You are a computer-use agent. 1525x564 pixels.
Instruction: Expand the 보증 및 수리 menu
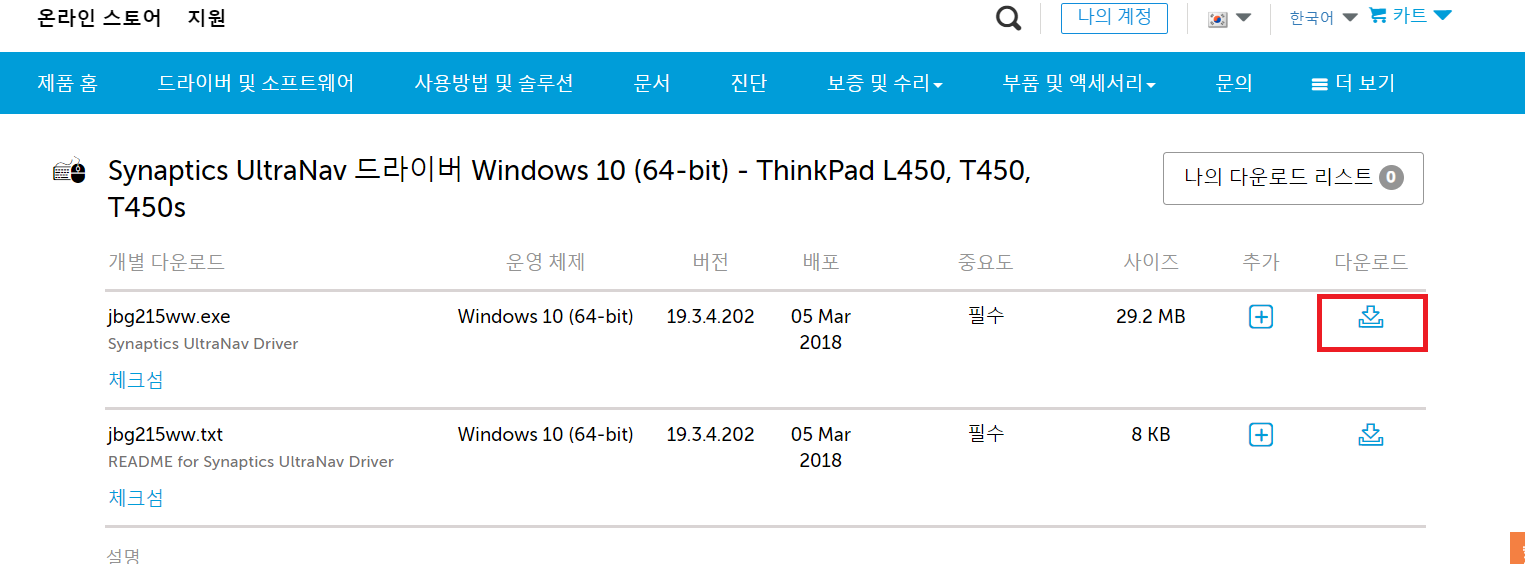click(x=885, y=84)
